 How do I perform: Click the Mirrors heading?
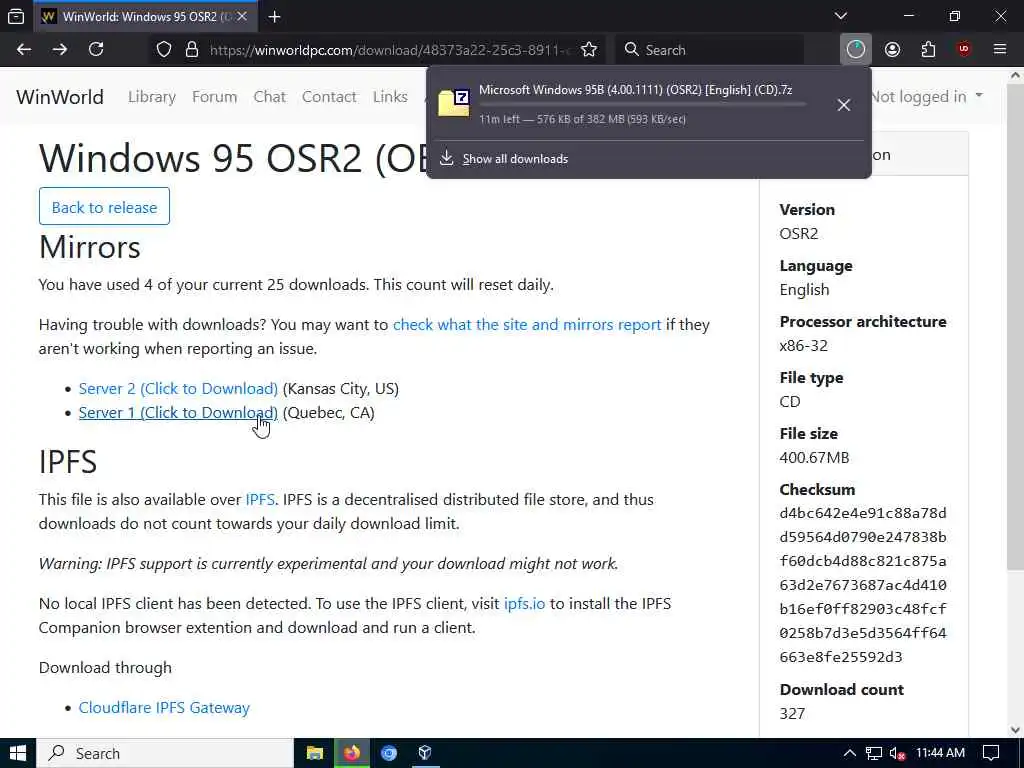pos(89,248)
